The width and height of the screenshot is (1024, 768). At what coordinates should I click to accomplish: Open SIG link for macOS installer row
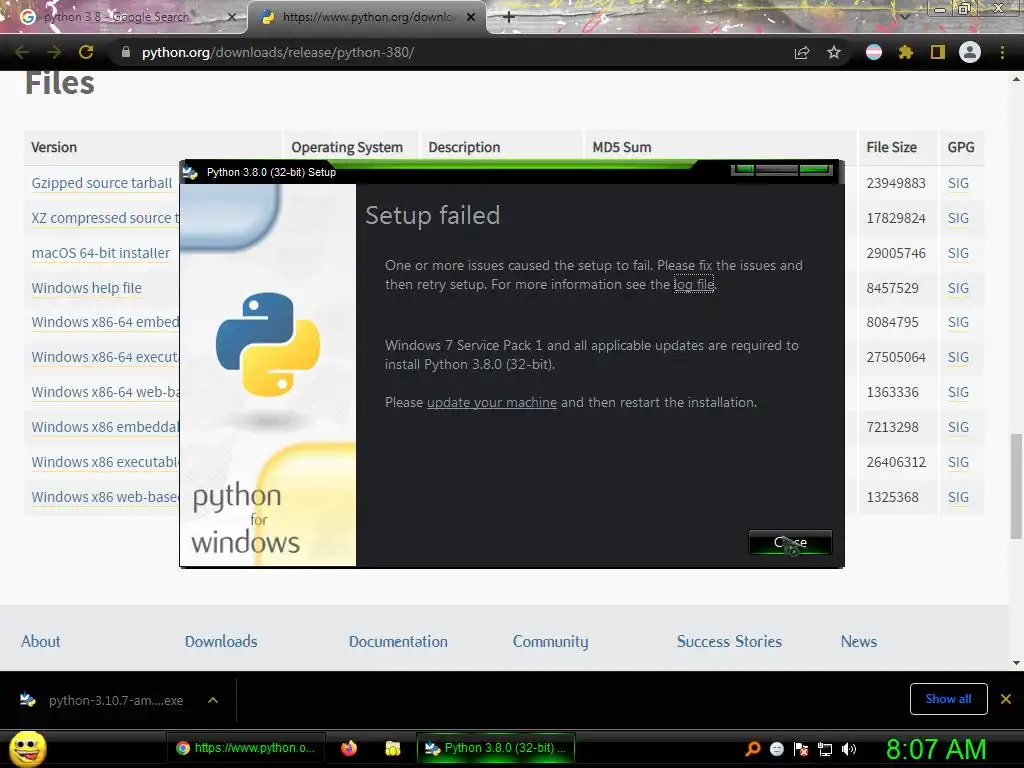coord(958,253)
